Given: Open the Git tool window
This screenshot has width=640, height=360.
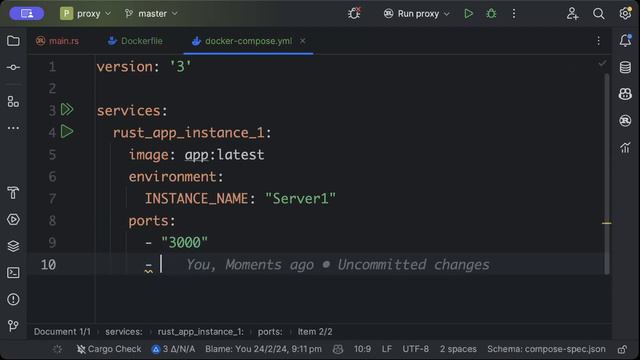Looking at the screenshot, I should 13,326.
